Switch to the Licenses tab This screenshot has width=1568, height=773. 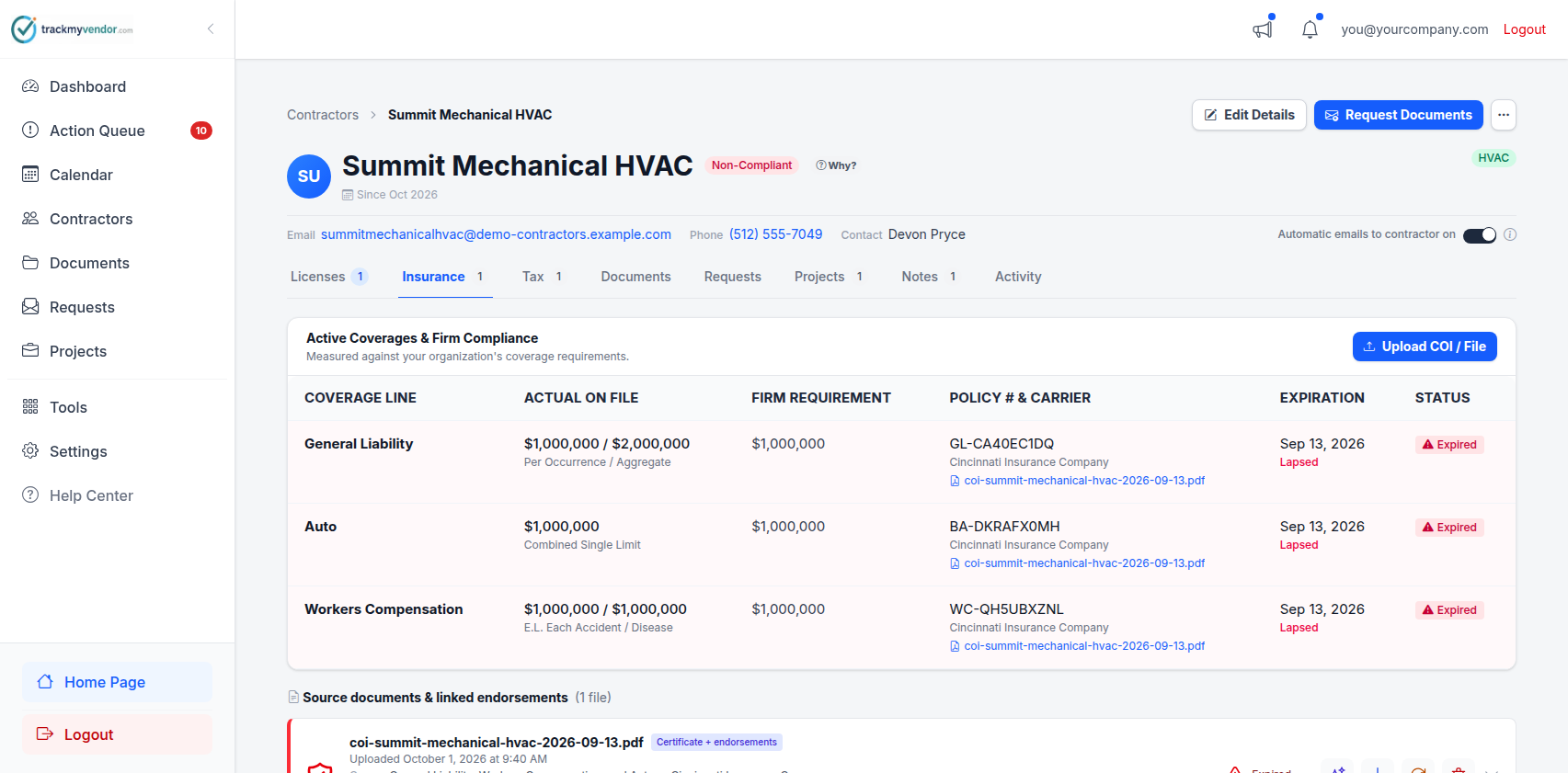(328, 277)
